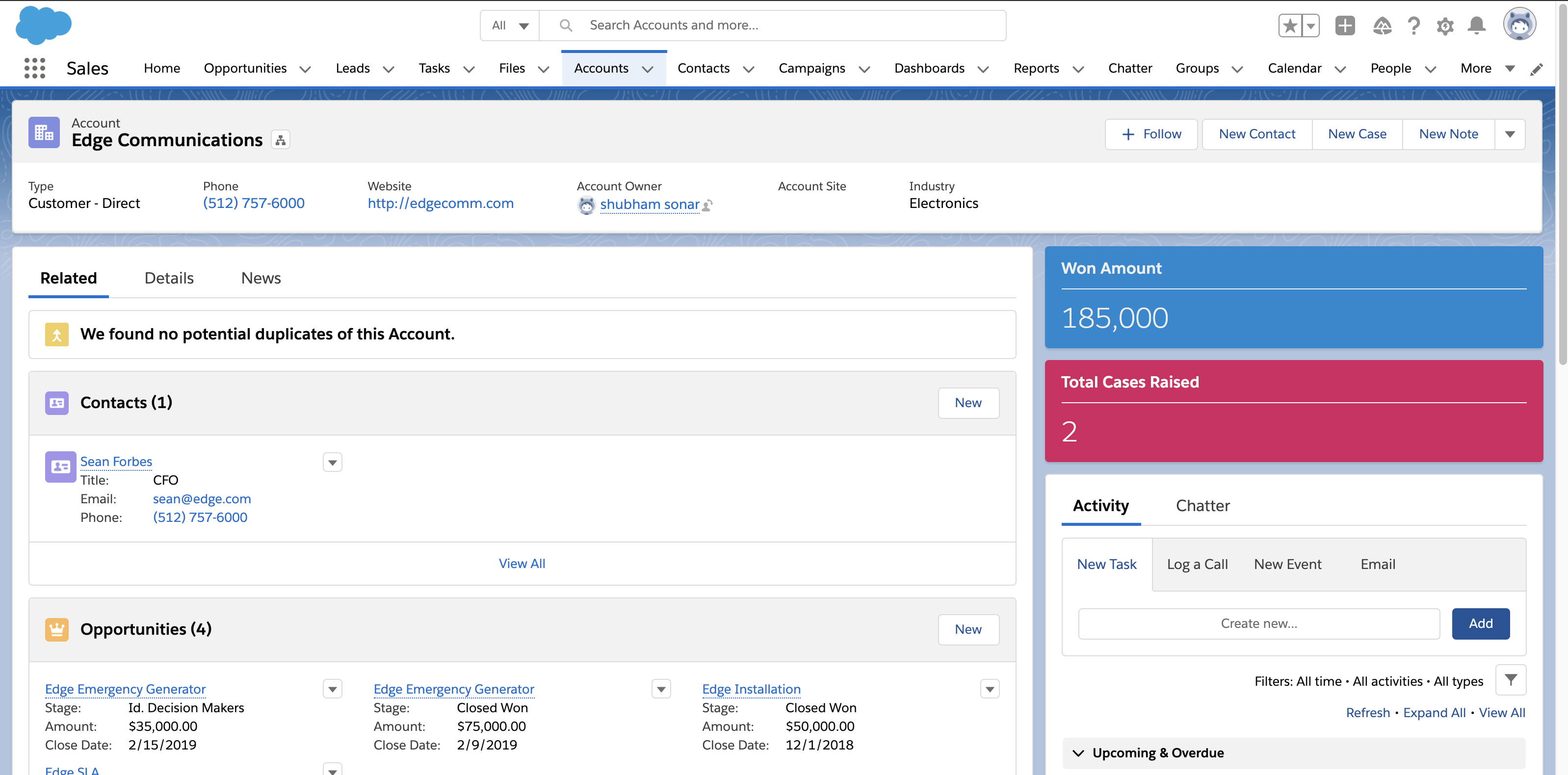Switch to the Details tab

pyautogui.click(x=169, y=278)
